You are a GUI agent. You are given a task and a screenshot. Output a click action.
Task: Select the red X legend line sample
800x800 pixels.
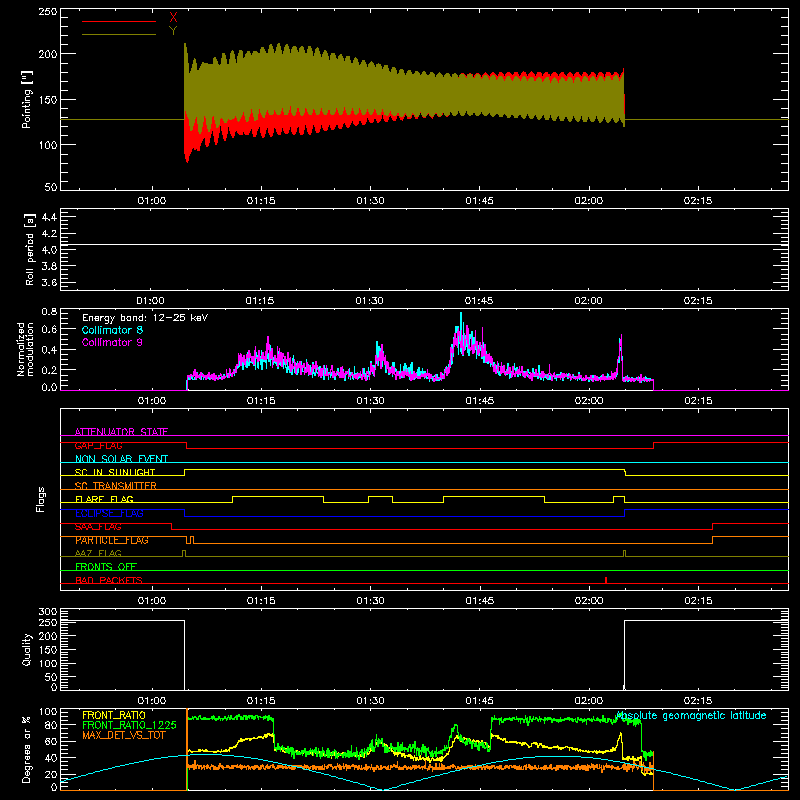click(x=119, y=21)
